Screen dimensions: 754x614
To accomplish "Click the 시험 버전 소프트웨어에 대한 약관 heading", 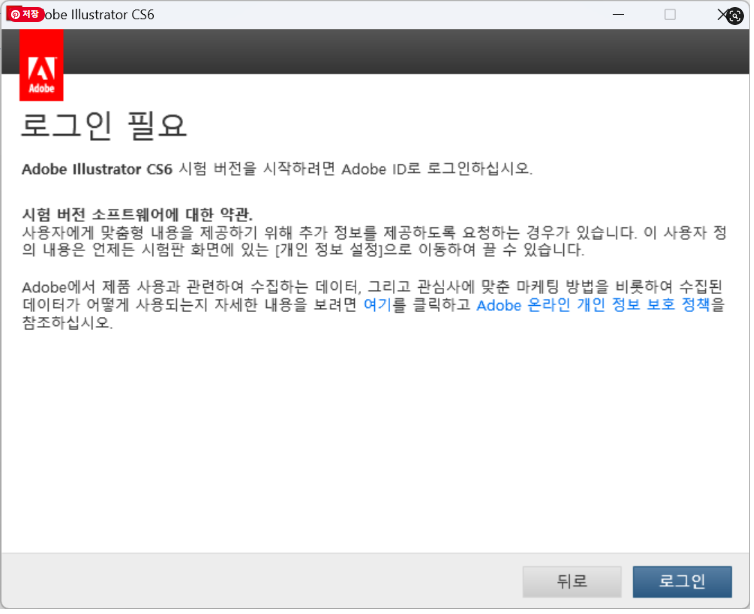I will coord(138,215).
